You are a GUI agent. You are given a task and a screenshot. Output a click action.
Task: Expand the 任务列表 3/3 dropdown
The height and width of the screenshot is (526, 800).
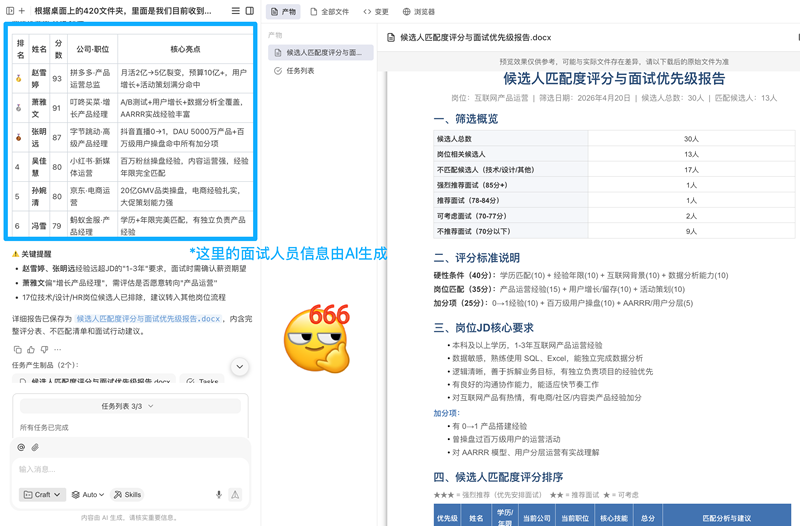[130, 407]
